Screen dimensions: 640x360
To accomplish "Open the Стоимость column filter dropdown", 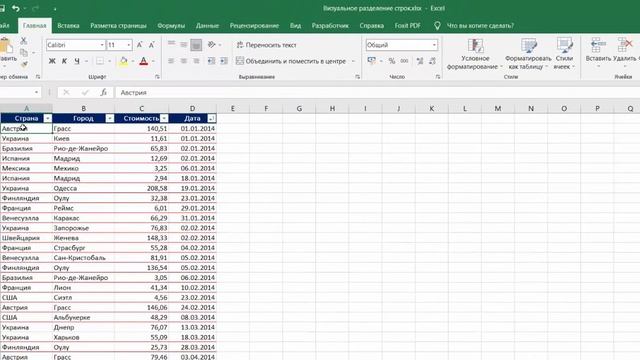I will (164, 118).
